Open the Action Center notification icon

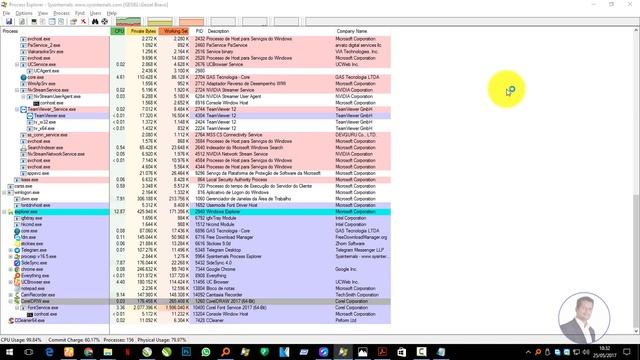pos(627,352)
